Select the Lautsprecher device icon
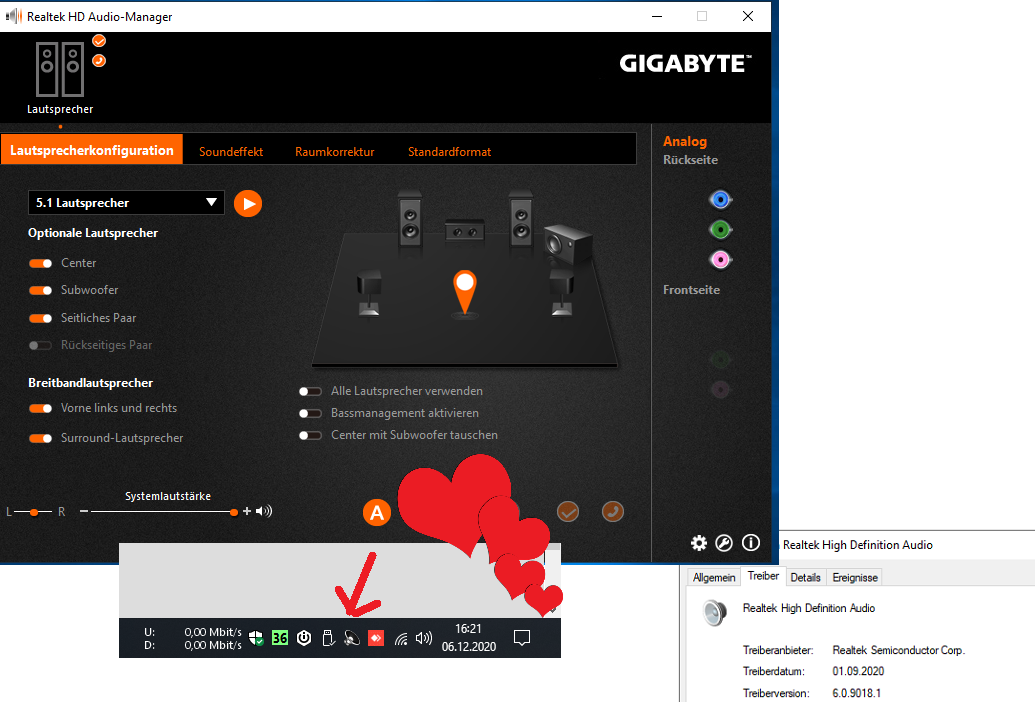 59,69
